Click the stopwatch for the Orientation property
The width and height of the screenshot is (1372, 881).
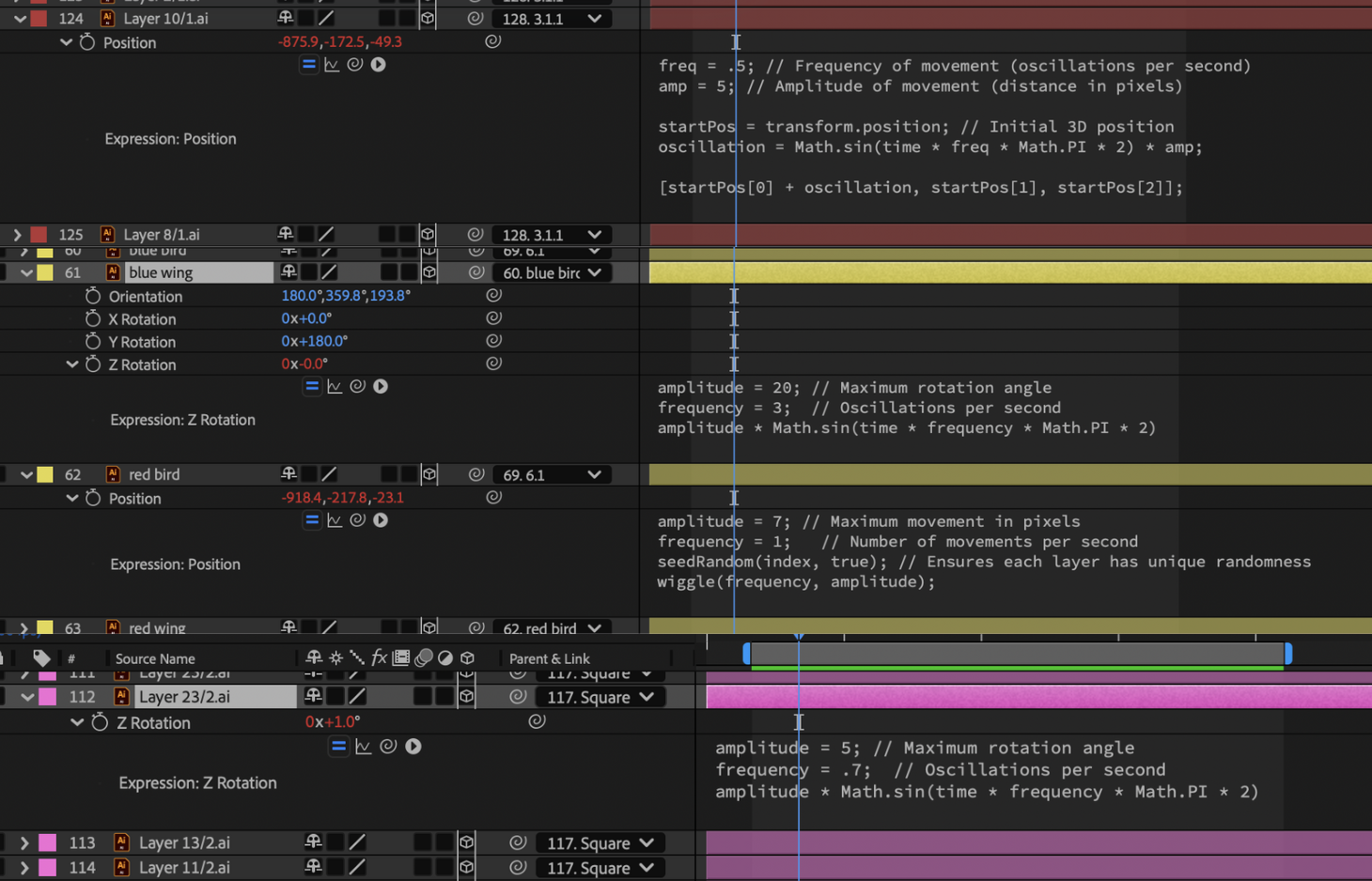click(x=92, y=296)
